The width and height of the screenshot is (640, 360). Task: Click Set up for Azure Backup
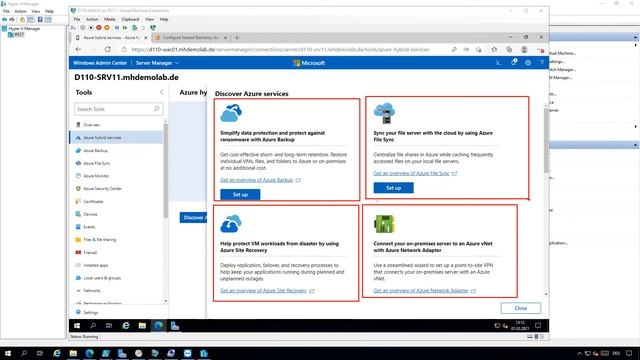[x=240, y=195]
